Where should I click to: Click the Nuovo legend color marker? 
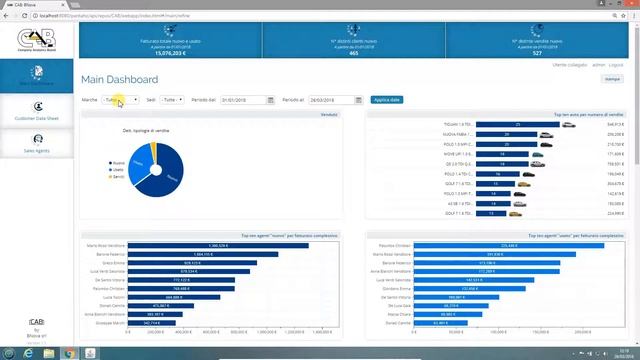(110, 163)
